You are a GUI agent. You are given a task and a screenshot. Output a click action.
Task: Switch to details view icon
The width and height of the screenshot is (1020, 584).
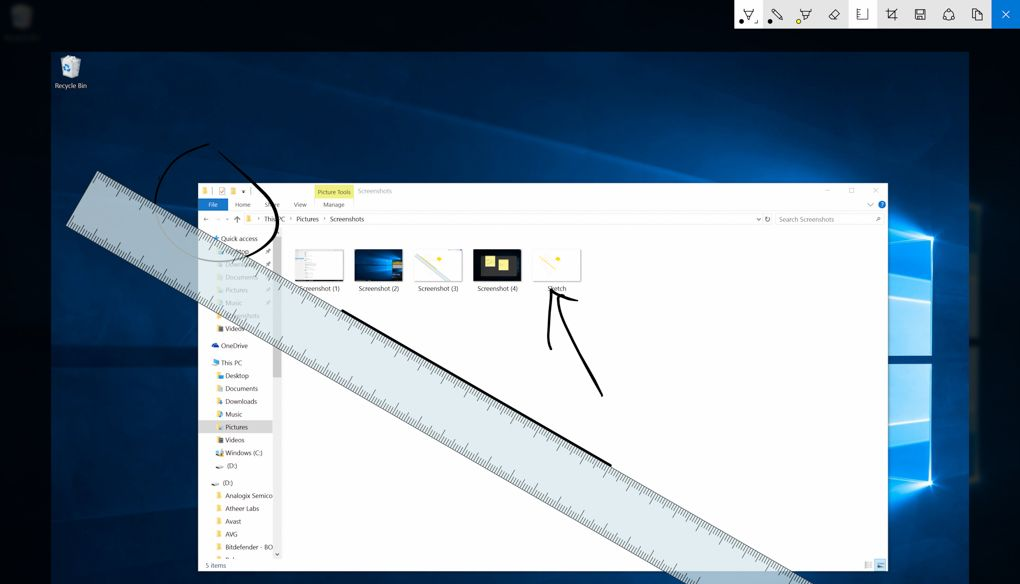click(x=868, y=565)
